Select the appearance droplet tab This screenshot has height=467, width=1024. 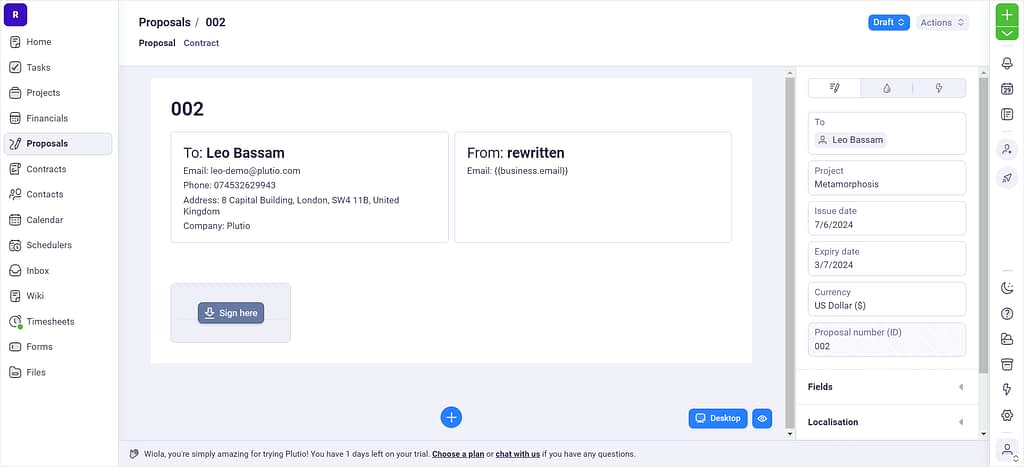coord(887,88)
